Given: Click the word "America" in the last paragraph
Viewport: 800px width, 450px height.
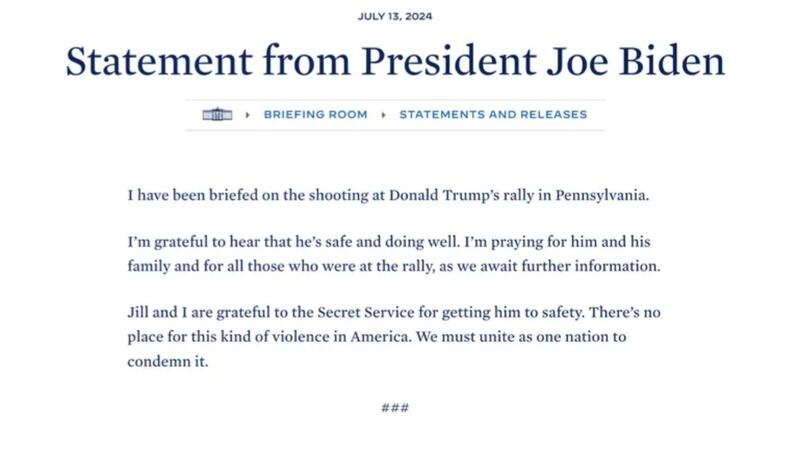Looking at the screenshot, I should (381, 337).
